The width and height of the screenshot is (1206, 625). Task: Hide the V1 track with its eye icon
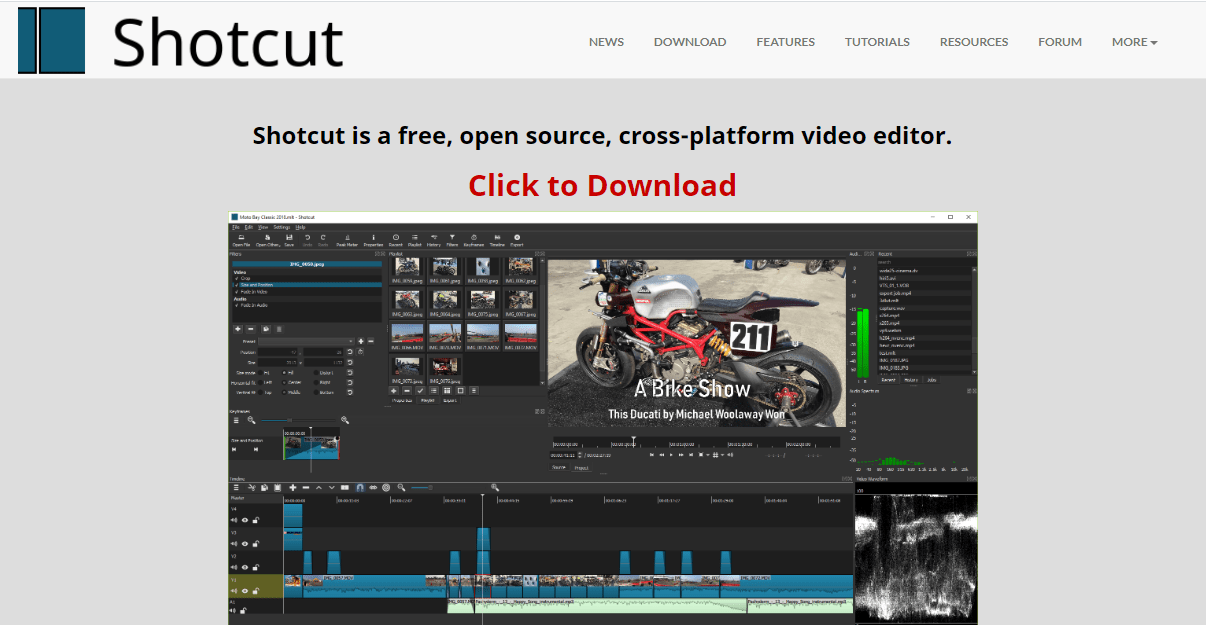[245, 591]
